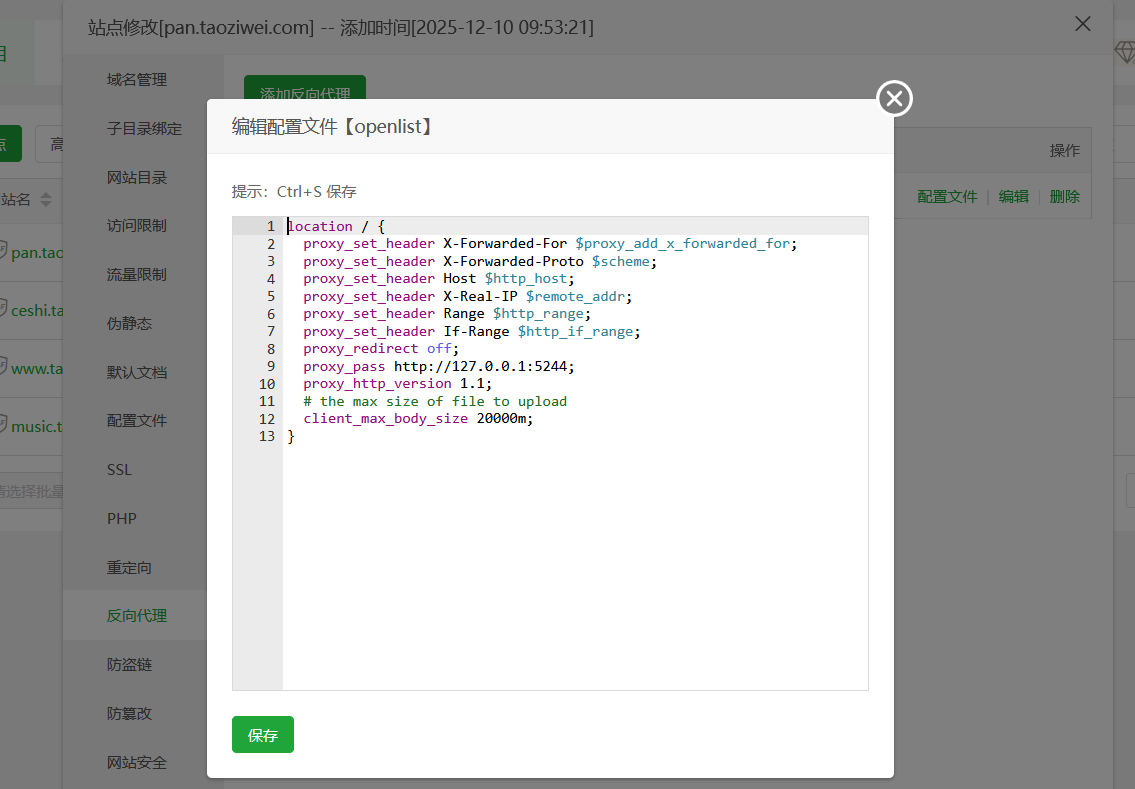Switch to the 伪静态 tab
The width and height of the screenshot is (1135, 789).
point(130,324)
